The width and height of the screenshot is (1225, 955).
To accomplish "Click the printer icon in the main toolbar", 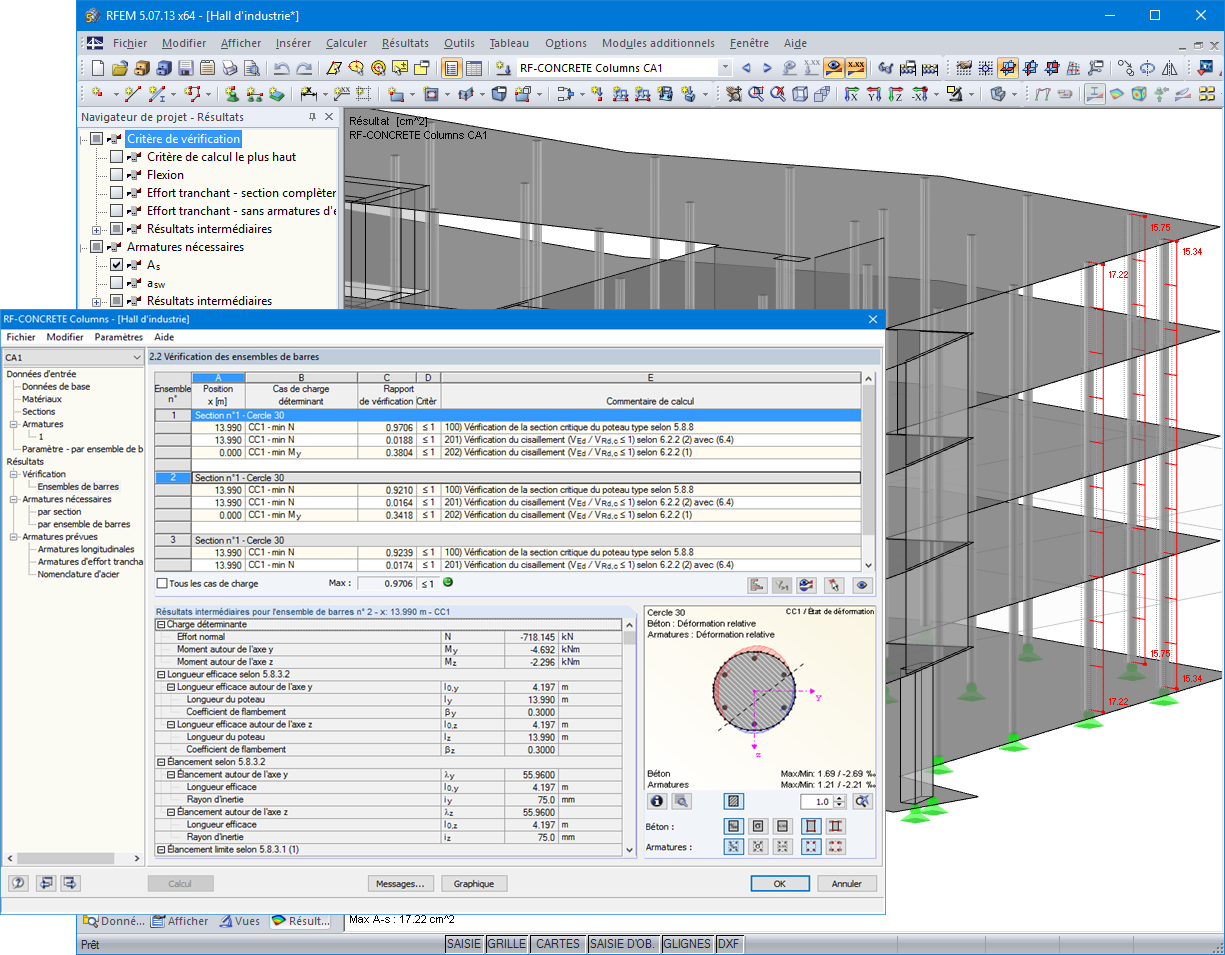I will pyautogui.click(x=227, y=67).
